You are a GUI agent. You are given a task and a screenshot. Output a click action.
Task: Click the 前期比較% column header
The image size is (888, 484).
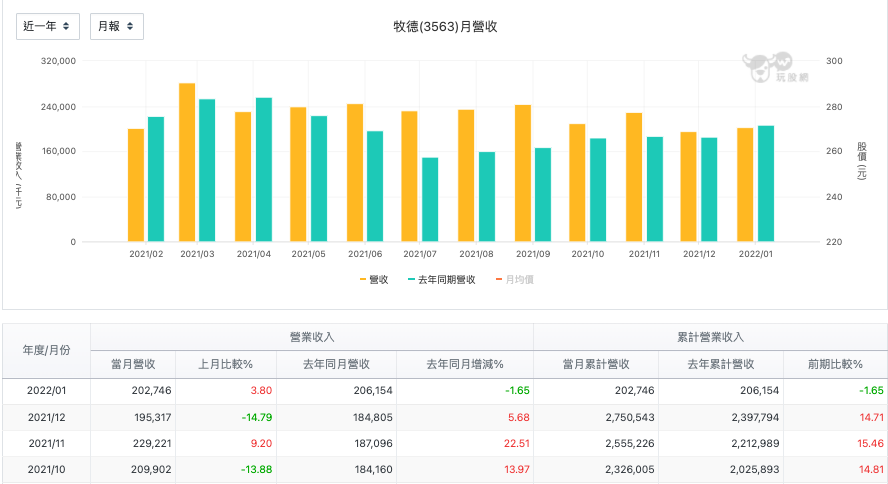pos(835,365)
